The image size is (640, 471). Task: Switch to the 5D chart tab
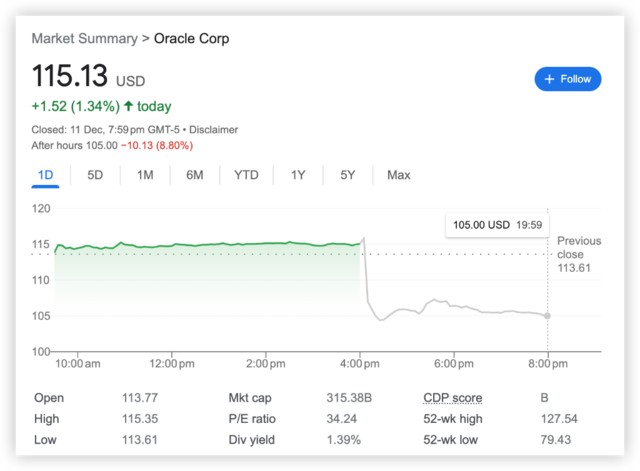point(95,175)
